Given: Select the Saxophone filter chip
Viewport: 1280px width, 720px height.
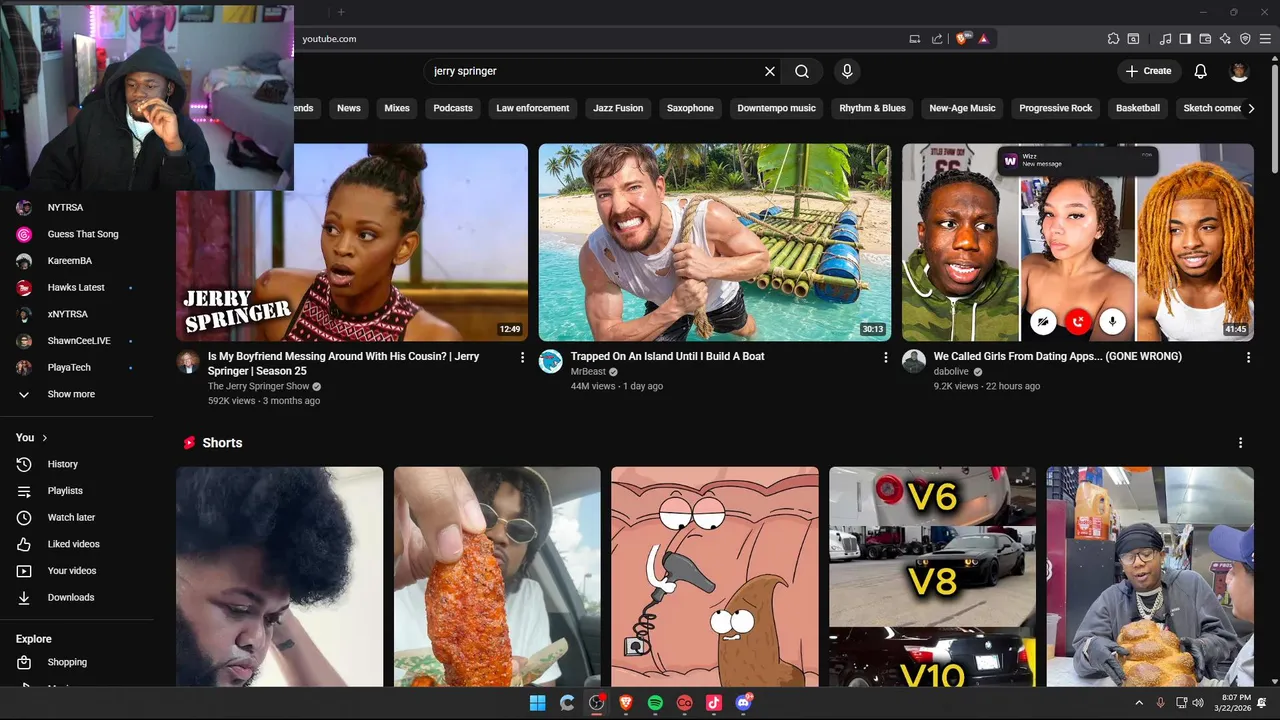Looking at the screenshot, I should (x=690, y=108).
